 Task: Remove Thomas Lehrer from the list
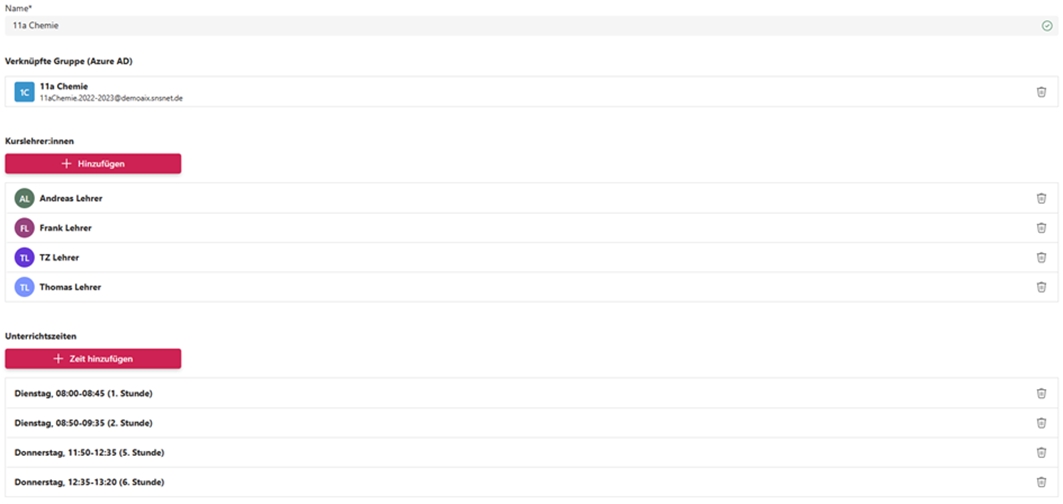tap(1041, 287)
